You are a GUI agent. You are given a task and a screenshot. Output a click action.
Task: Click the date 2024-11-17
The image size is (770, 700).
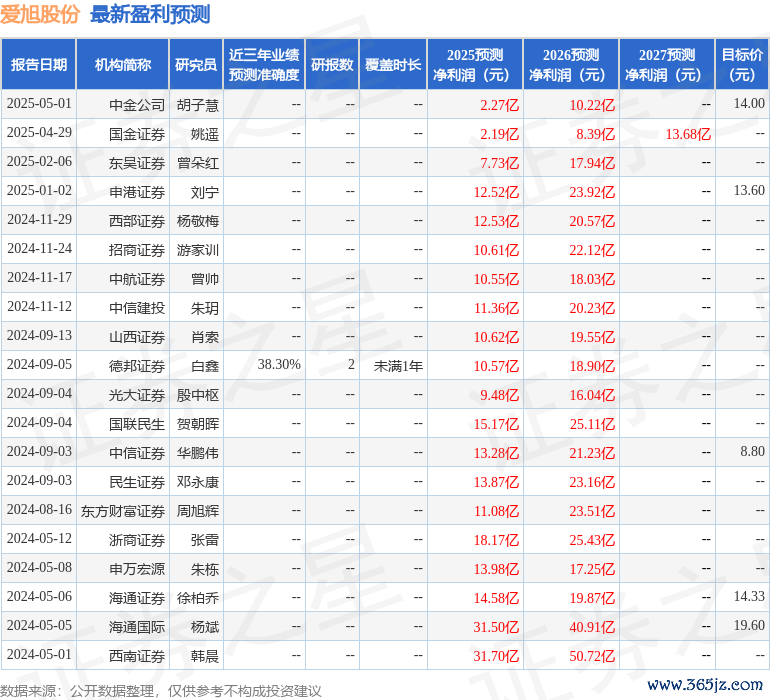click(x=39, y=278)
